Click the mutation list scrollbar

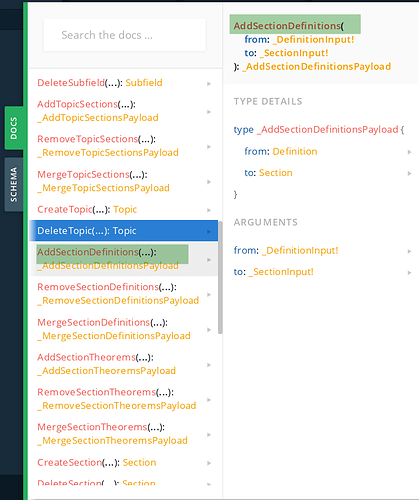pyautogui.click(x=220, y=277)
